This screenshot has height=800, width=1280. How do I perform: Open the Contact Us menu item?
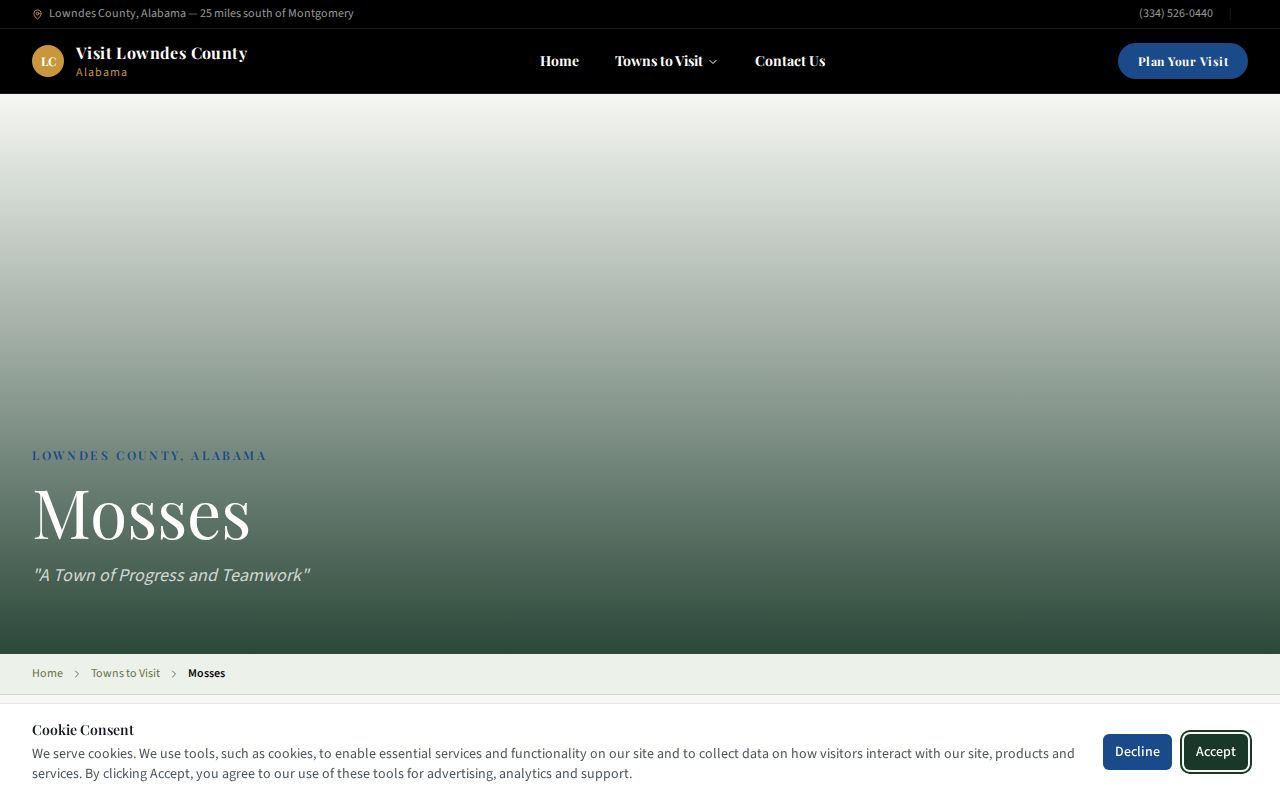coord(790,61)
